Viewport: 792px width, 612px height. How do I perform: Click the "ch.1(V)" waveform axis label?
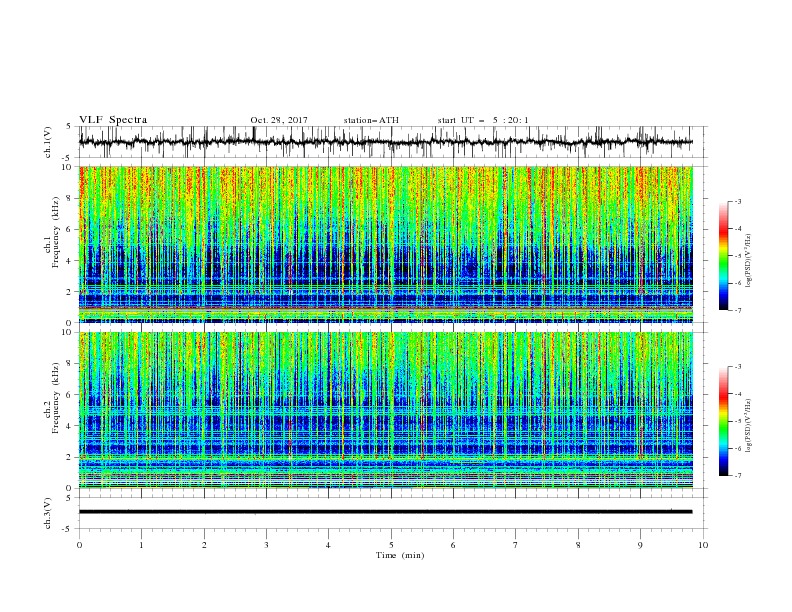[x=48, y=142]
